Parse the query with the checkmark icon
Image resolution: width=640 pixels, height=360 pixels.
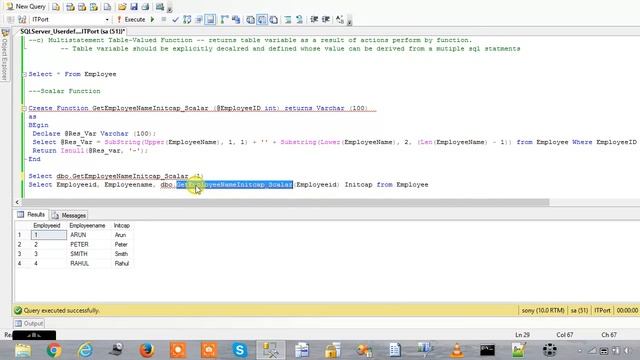click(x=175, y=20)
